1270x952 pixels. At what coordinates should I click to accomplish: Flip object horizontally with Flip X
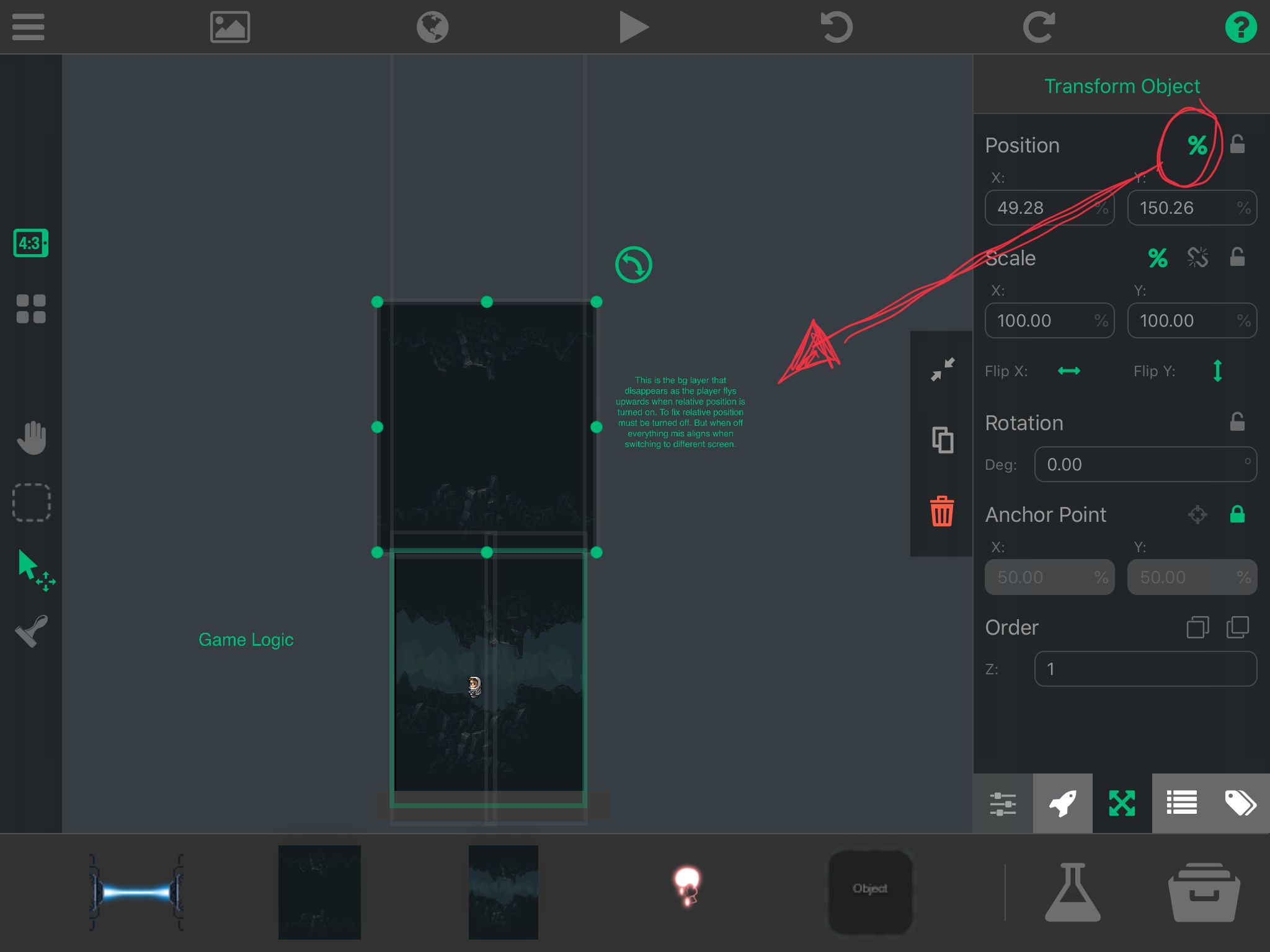click(1068, 371)
